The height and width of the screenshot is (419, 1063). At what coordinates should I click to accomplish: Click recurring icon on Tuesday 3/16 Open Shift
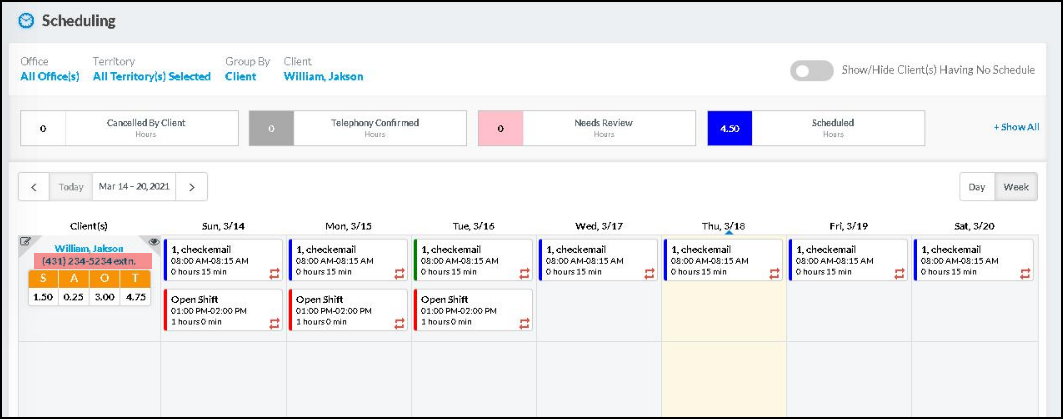pos(525,323)
